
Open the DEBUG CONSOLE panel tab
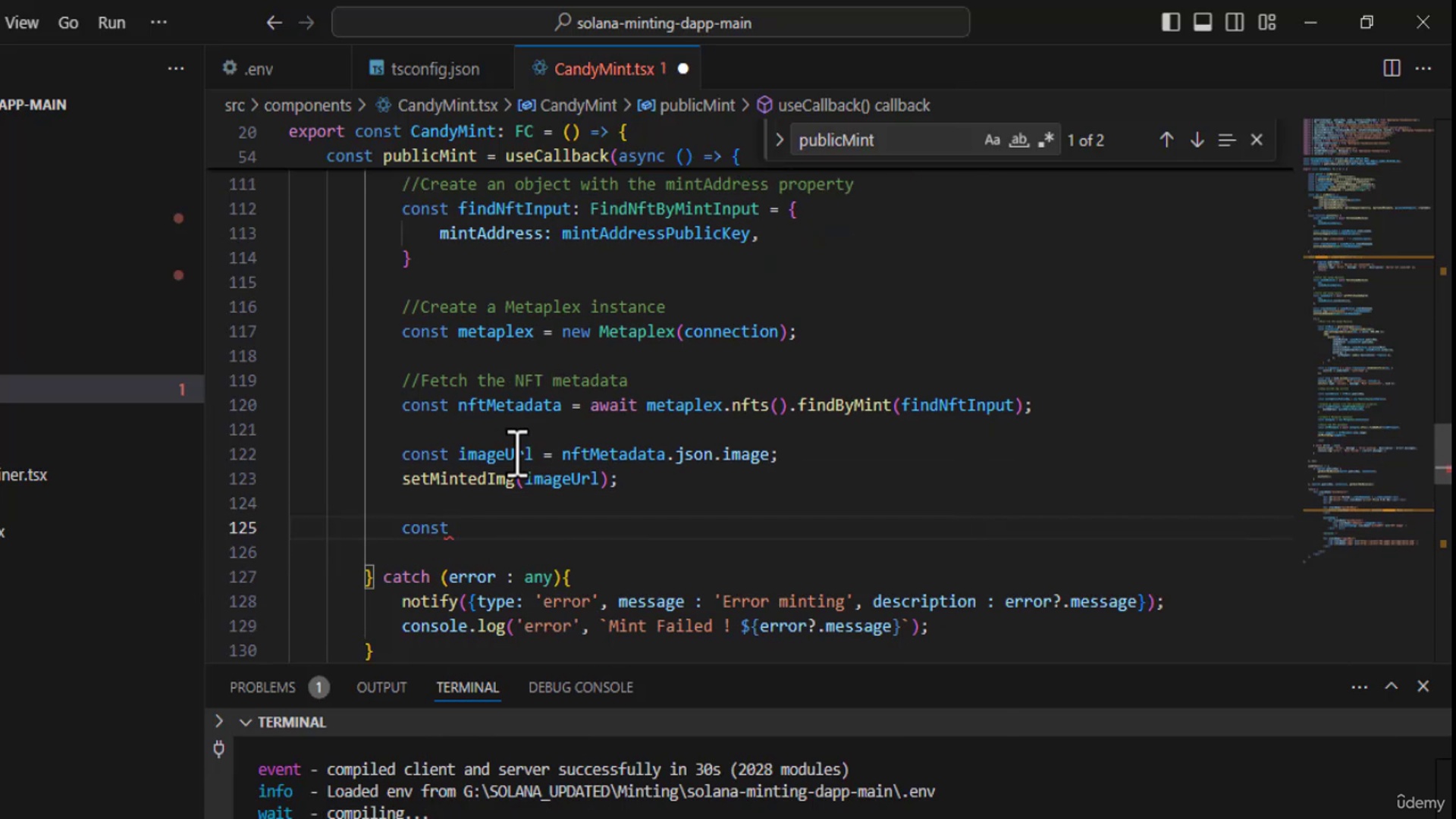[581, 687]
